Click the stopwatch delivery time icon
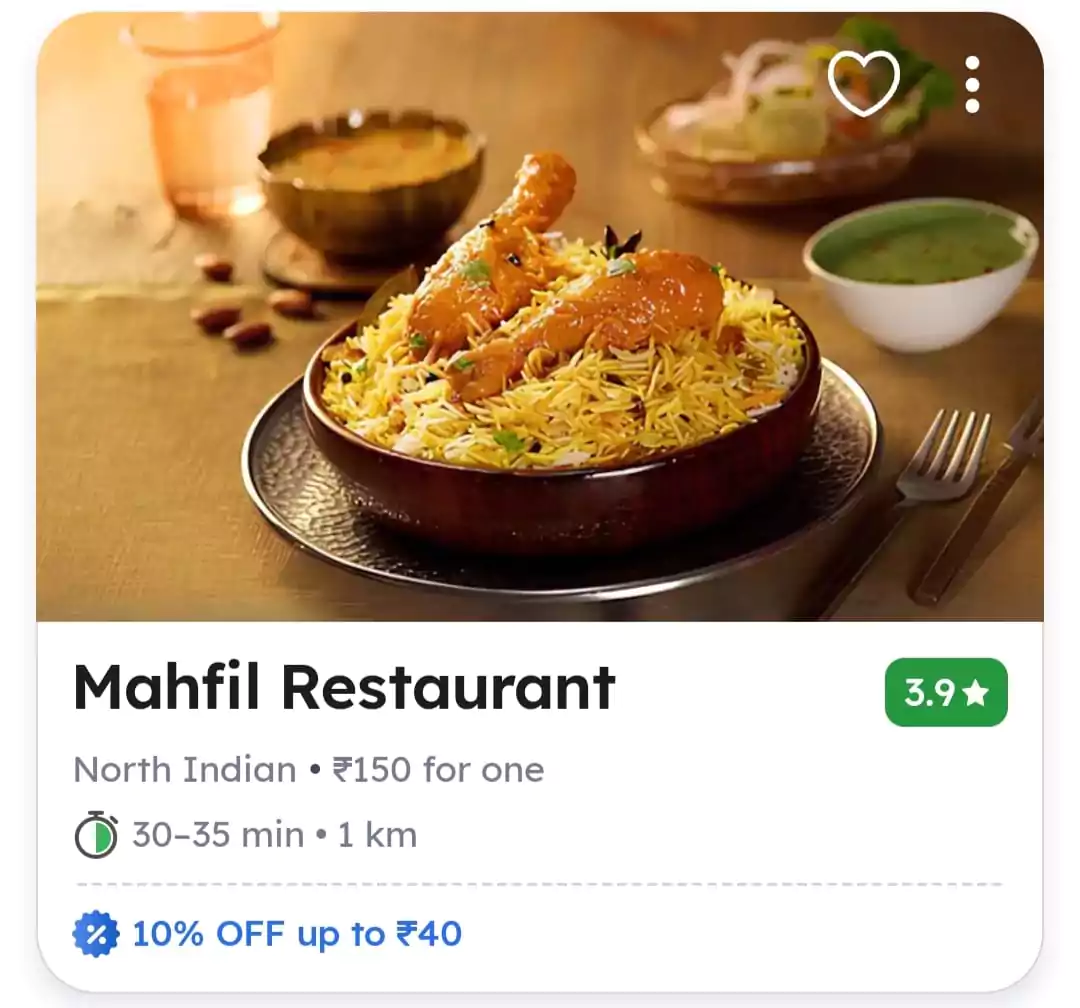The width and height of the screenshot is (1080, 1008). [96, 835]
